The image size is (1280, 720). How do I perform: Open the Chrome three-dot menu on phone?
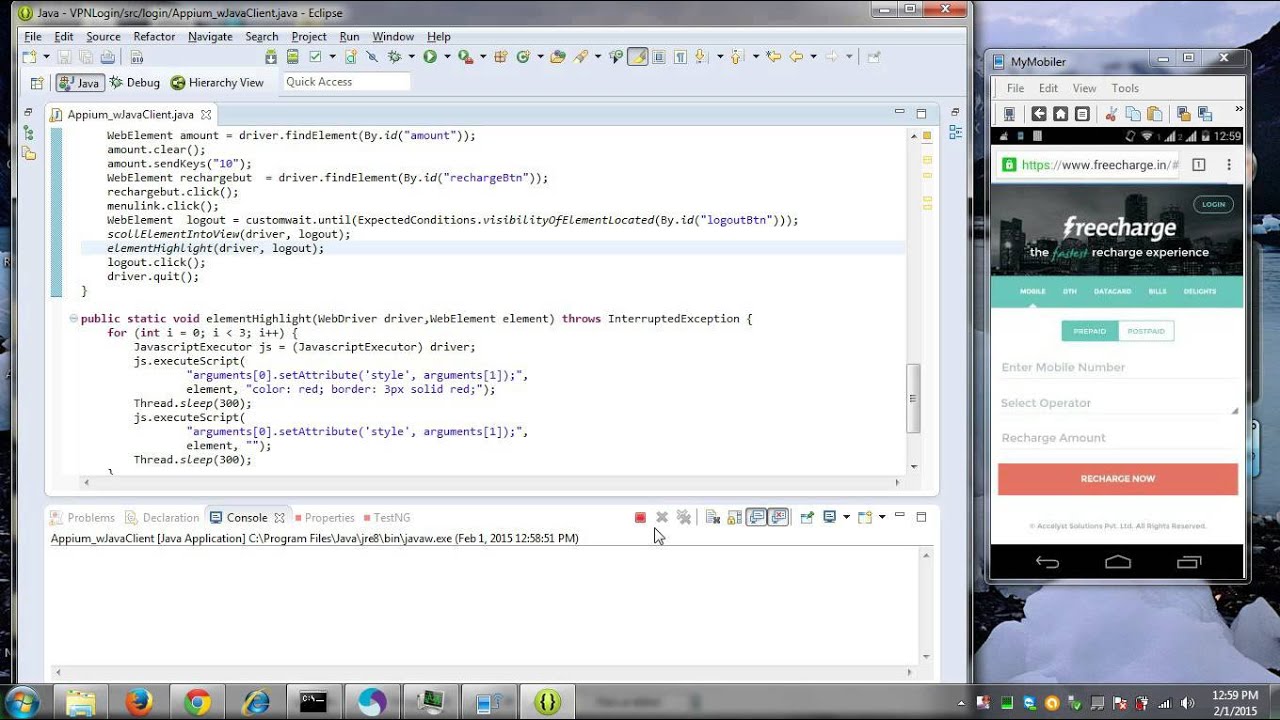[x=1229, y=165]
